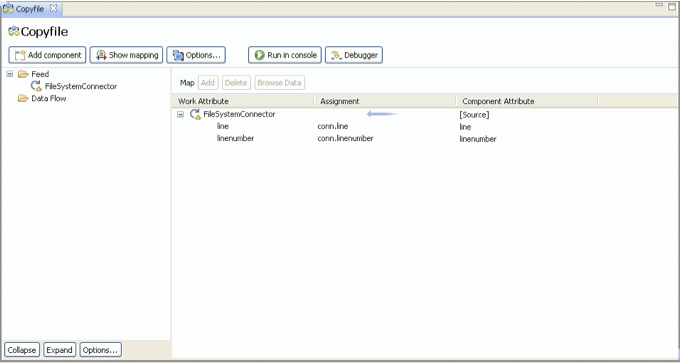Viewport: 680px width, 363px height.
Task: Click the [Source] component attribute cell
Action: click(x=474, y=115)
